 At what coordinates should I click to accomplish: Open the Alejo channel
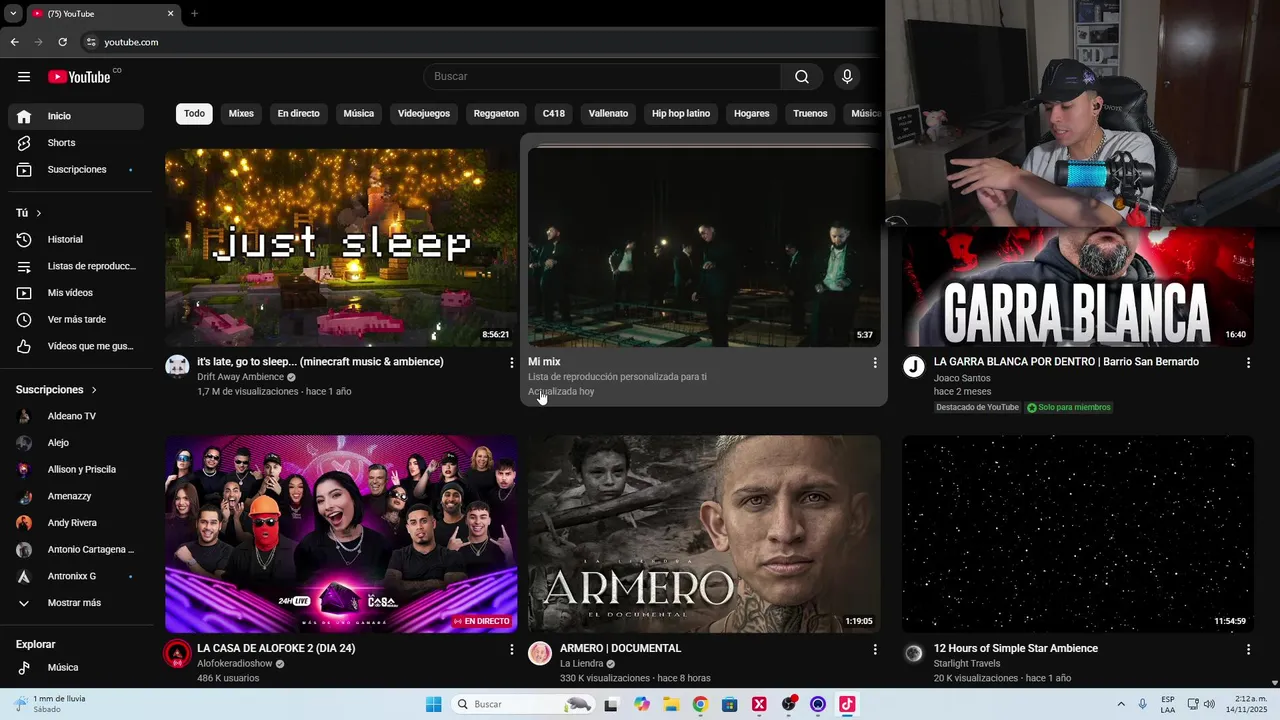click(x=76, y=443)
